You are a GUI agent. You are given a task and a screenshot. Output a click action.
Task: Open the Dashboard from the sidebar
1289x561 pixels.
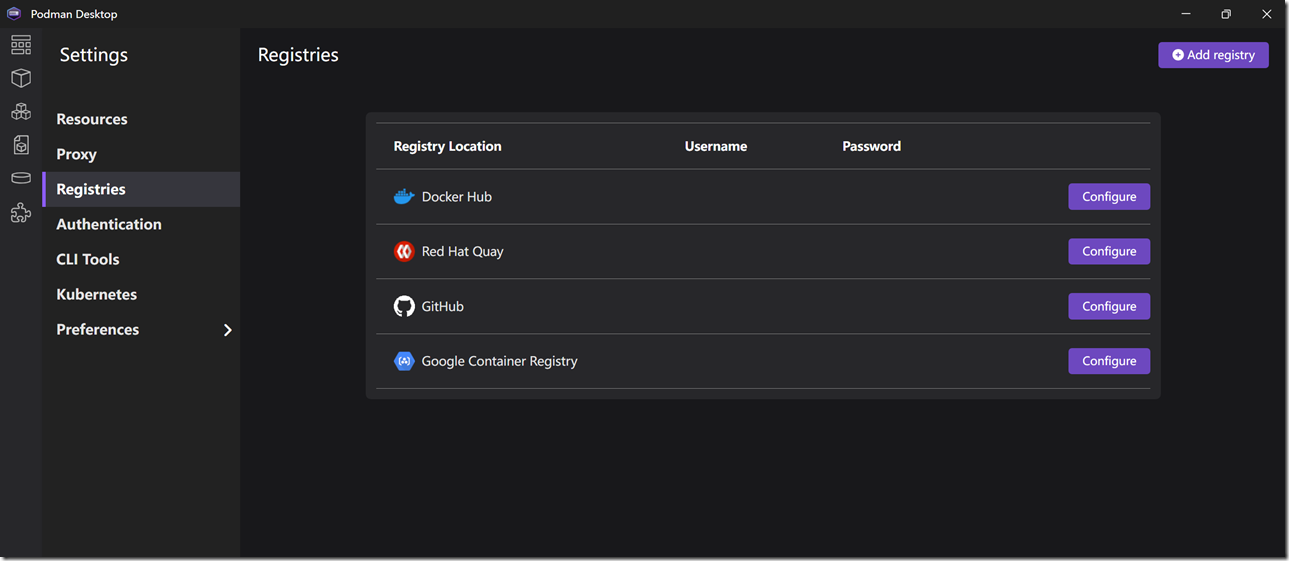(21, 45)
